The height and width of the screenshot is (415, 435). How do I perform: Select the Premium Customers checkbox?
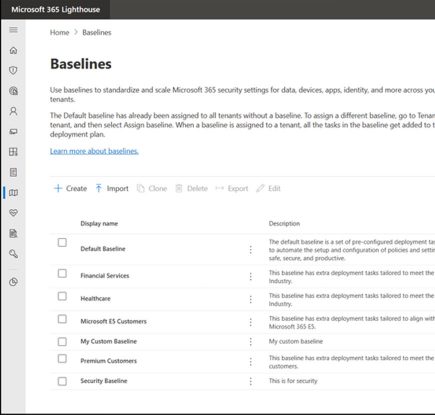62,359
